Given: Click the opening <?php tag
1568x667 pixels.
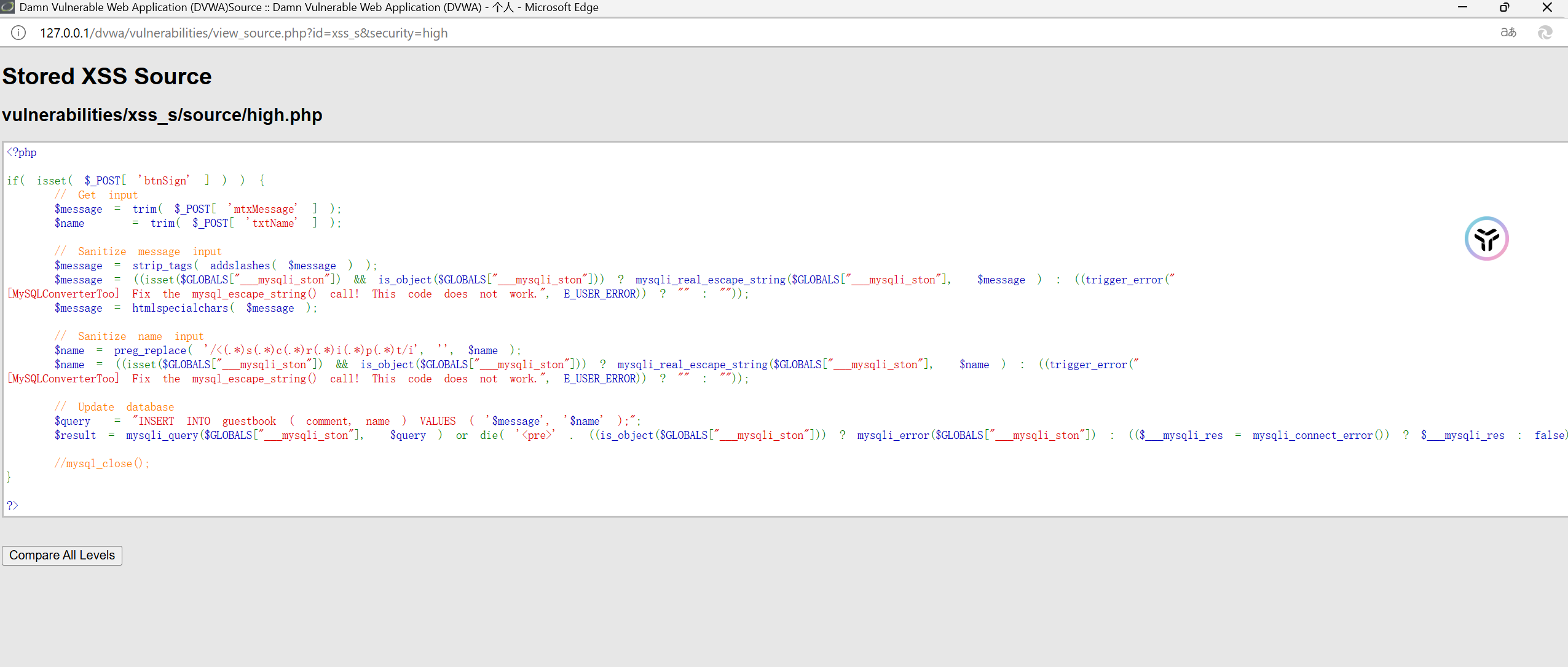Looking at the screenshot, I should [22, 152].
